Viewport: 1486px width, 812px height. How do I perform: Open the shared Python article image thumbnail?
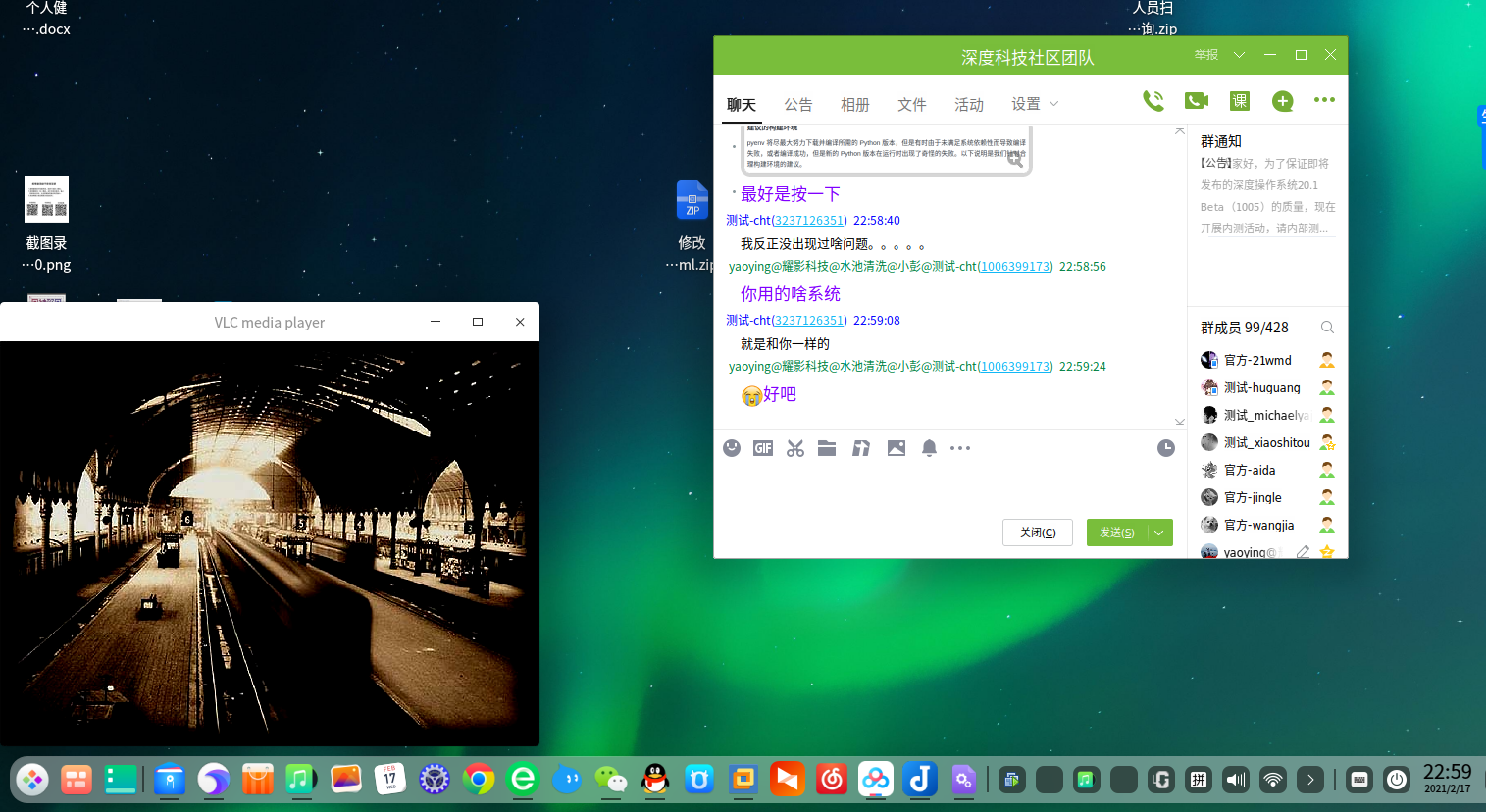coord(886,150)
